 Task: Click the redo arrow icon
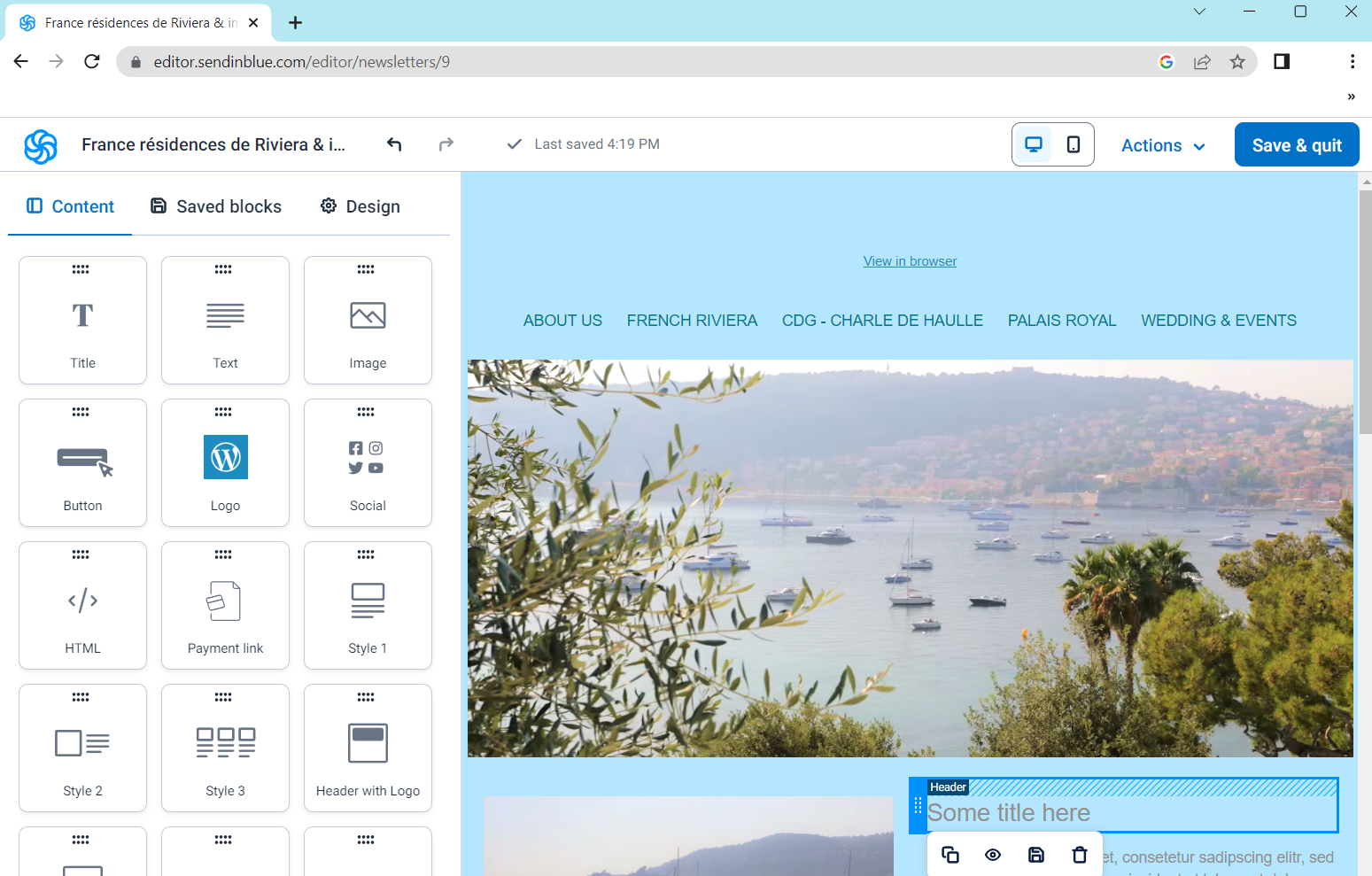pyautogui.click(x=446, y=144)
